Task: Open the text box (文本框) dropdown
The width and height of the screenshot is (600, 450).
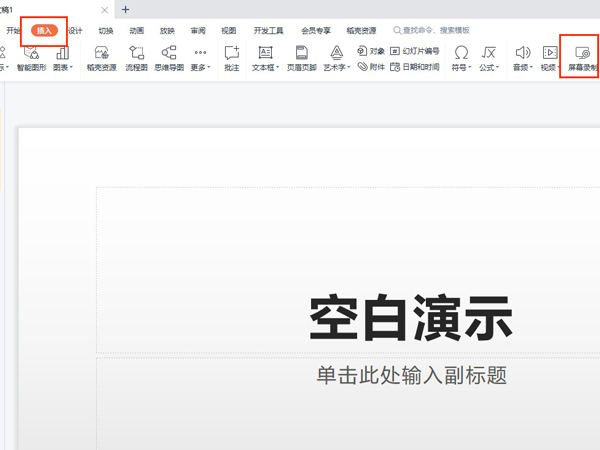Action: [x=265, y=67]
